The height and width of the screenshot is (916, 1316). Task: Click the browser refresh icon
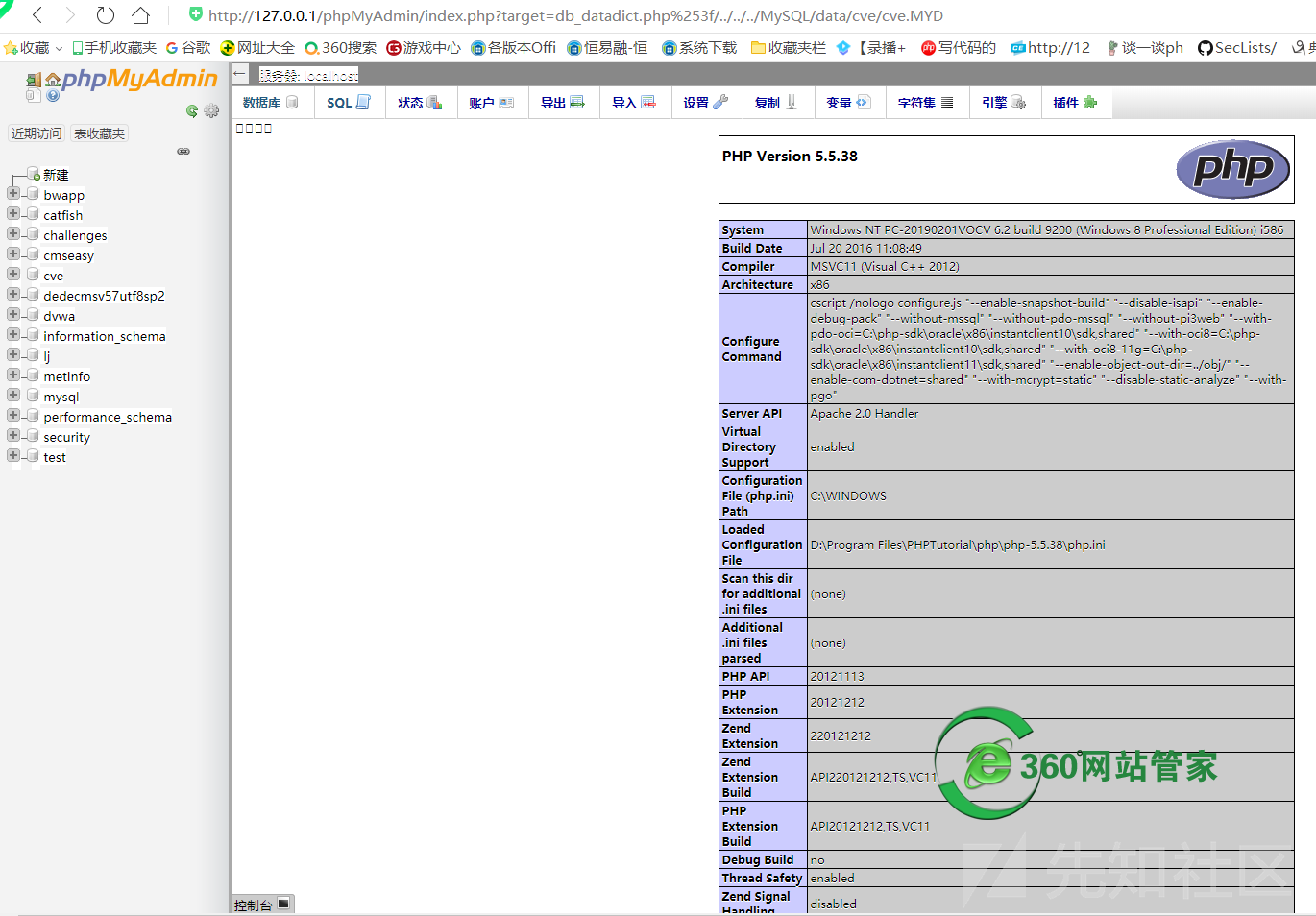(106, 14)
